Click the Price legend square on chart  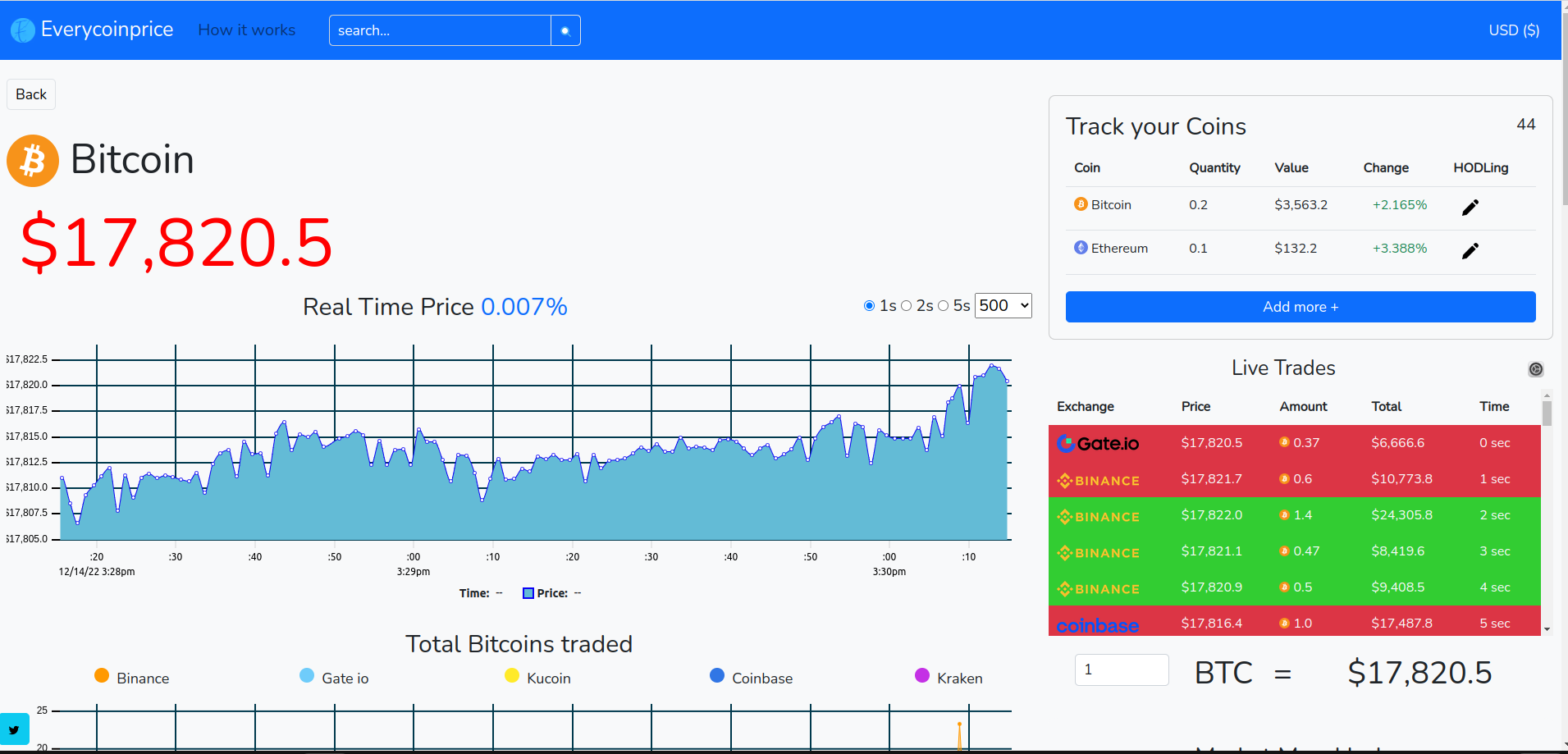[528, 593]
